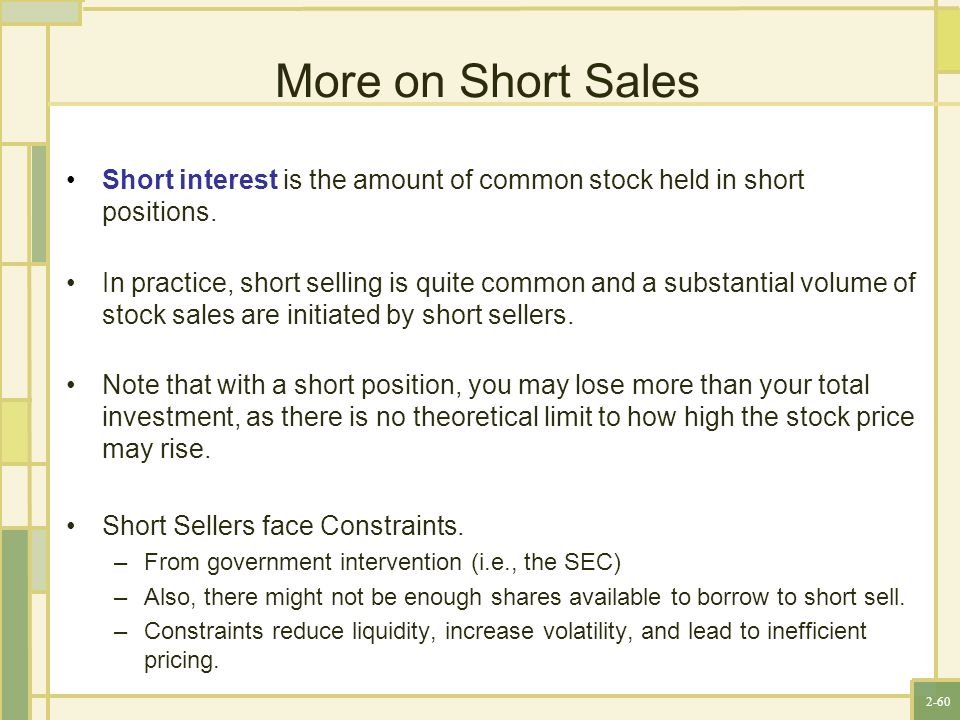Click the phrase "(i.e., the SEC)"
The image size is (960, 720).
pyautogui.click(x=547, y=562)
